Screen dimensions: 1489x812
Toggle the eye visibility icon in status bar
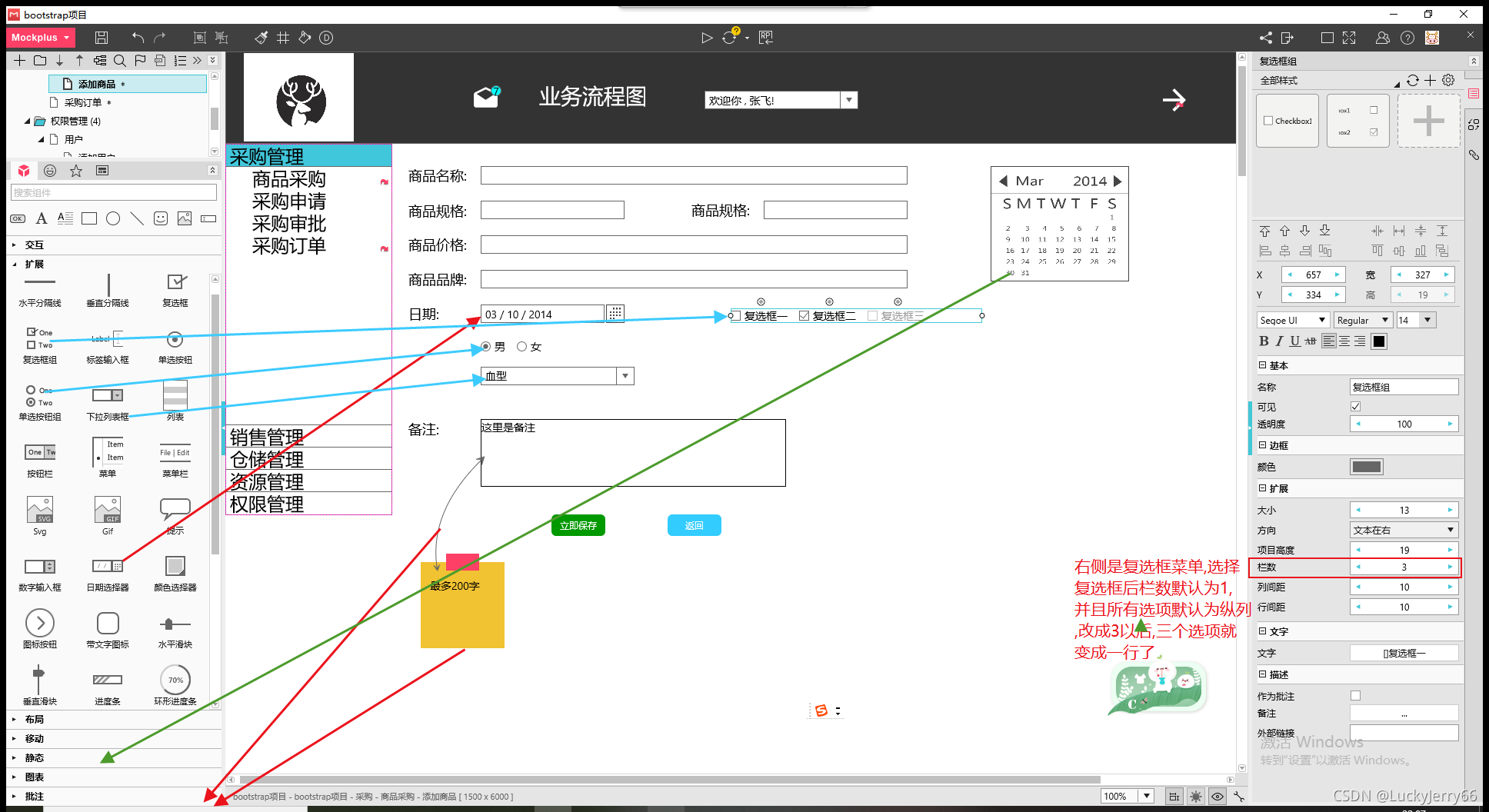pyautogui.click(x=1218, y=797)
